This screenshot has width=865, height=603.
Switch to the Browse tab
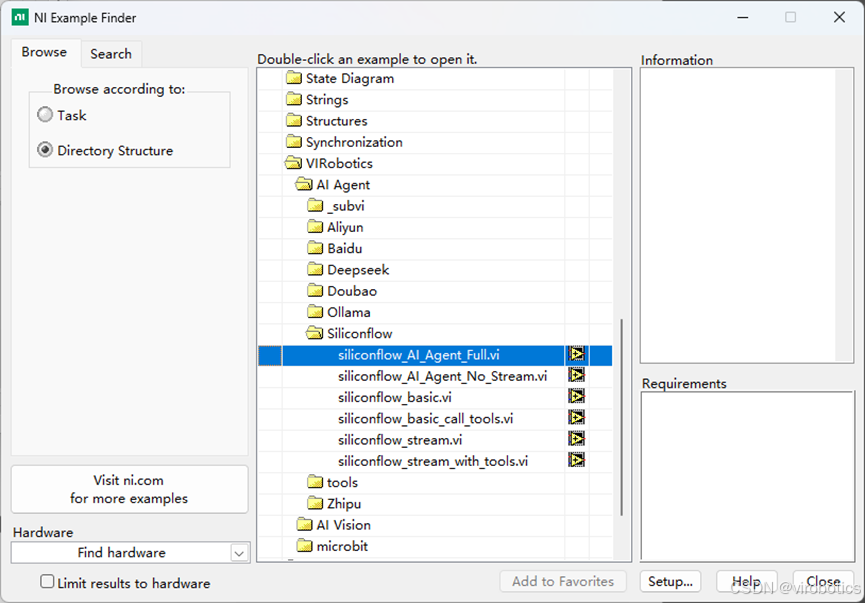pos(44,52)
